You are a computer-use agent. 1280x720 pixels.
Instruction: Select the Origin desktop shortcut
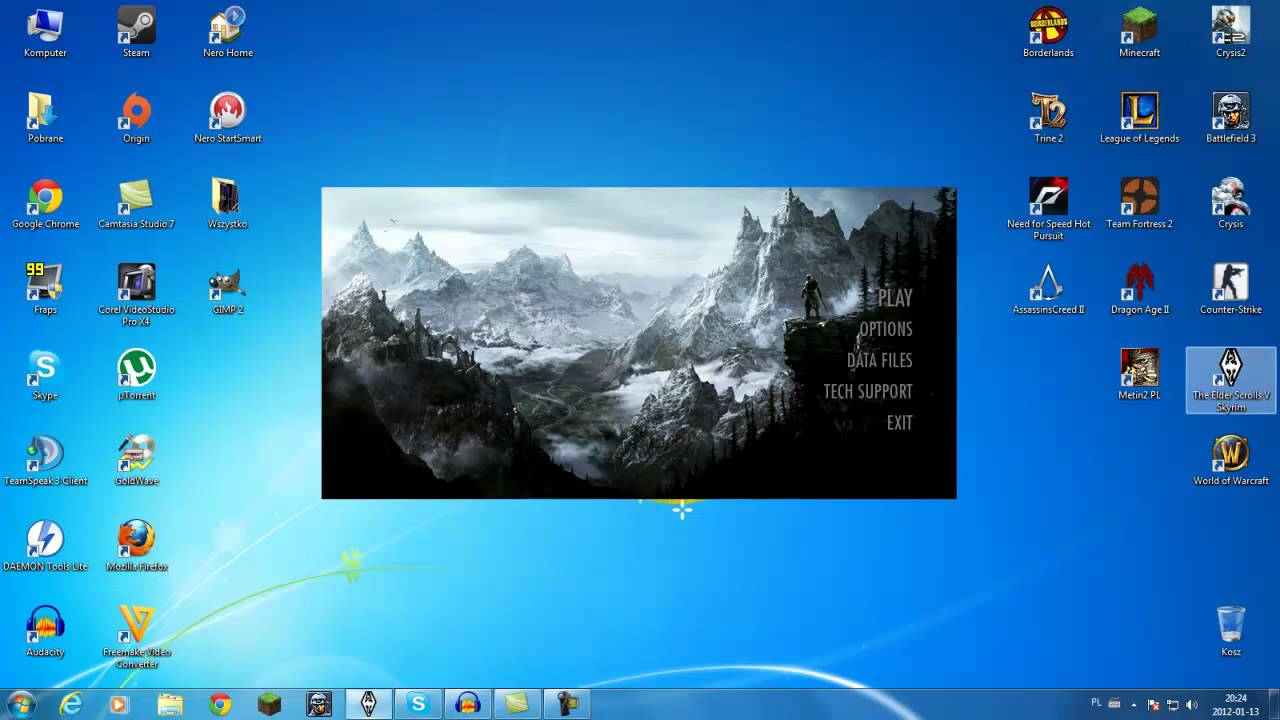(x=136, y=119)
